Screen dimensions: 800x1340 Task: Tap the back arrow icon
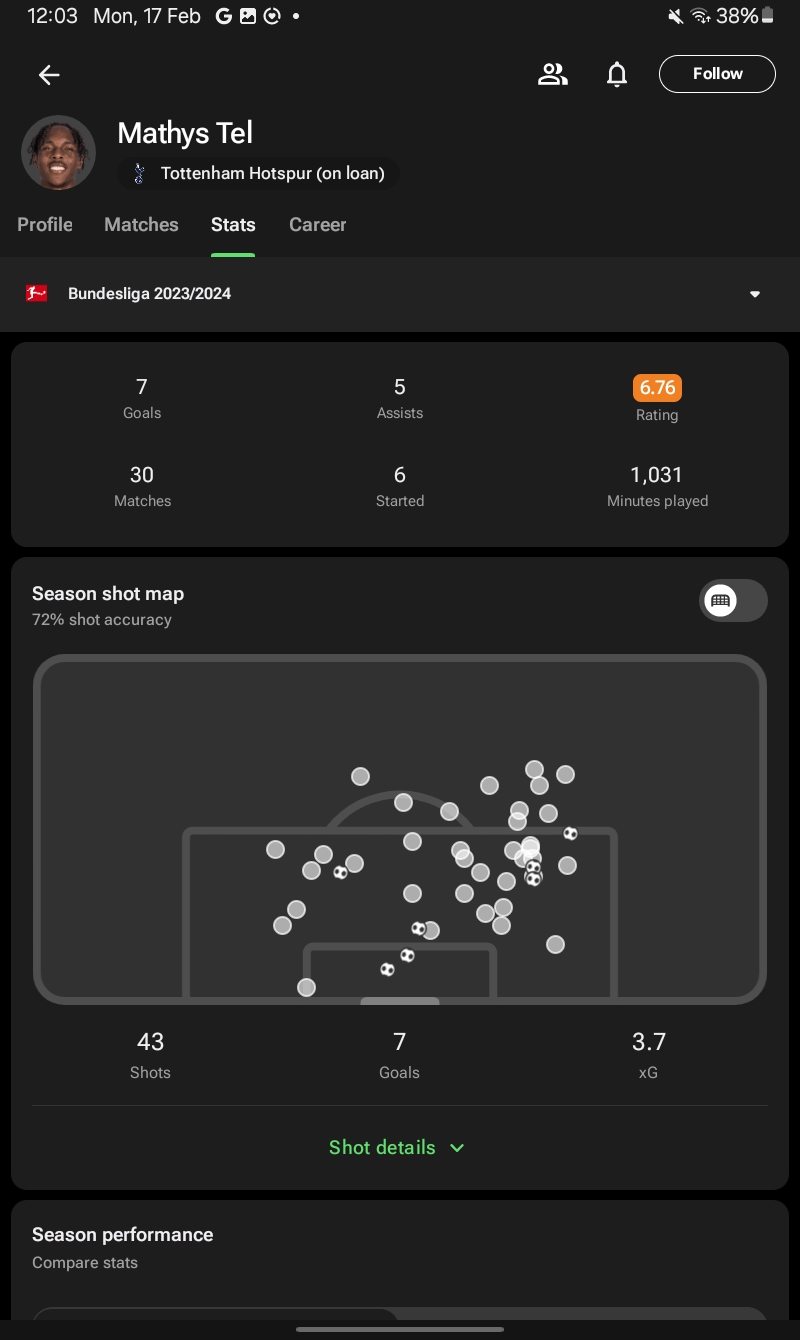click(49, 74)
